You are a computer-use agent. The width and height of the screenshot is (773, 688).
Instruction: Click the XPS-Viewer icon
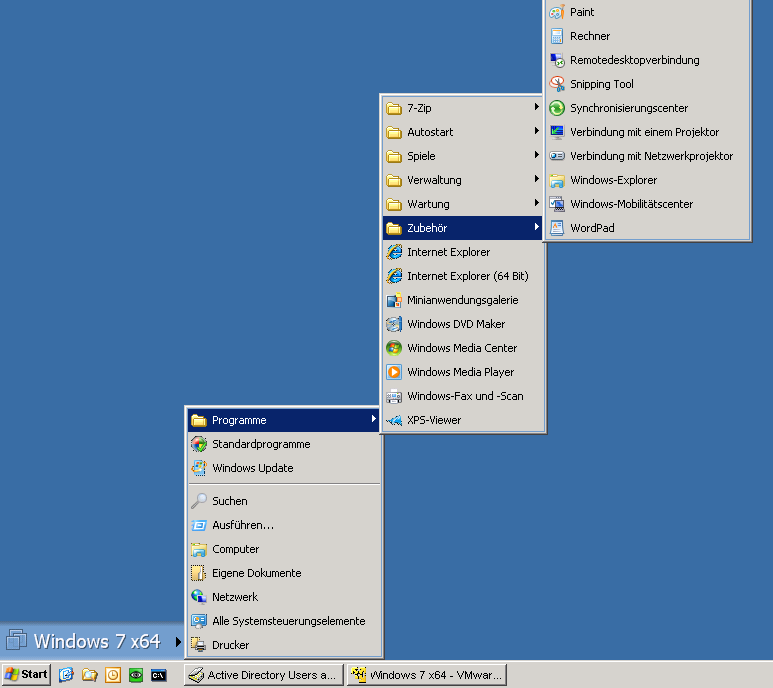click(x=394, y=420)
